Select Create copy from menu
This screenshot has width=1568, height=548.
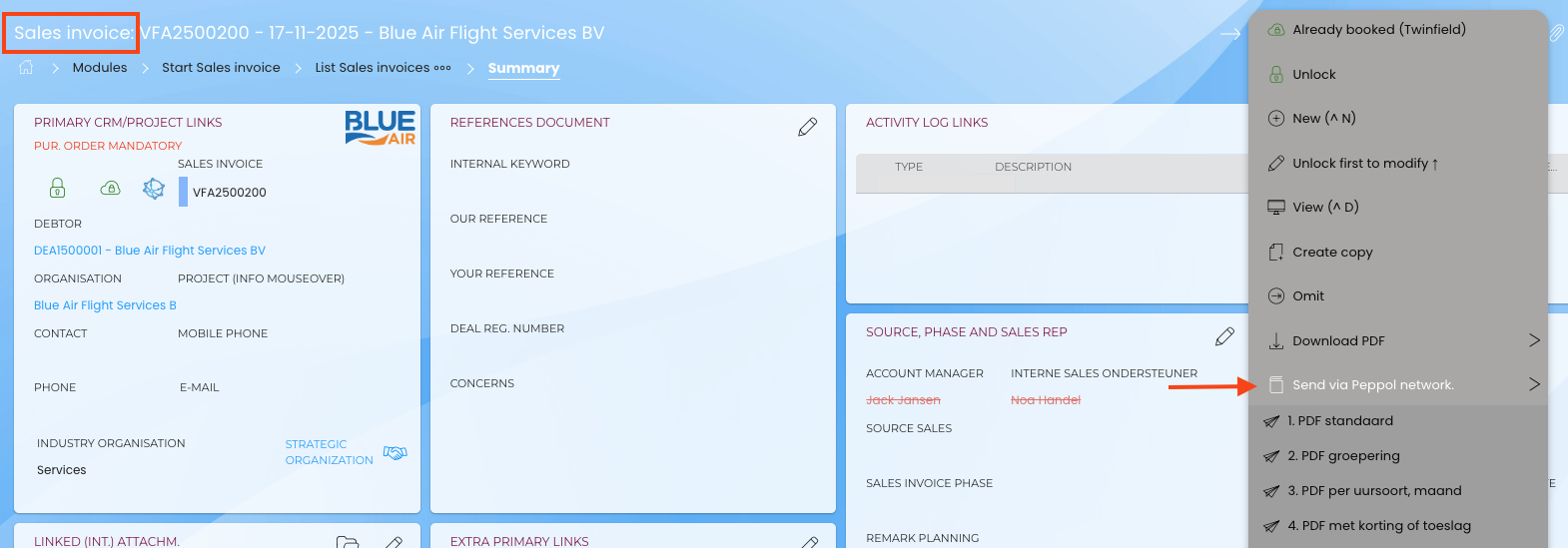tap(1398, 252)
